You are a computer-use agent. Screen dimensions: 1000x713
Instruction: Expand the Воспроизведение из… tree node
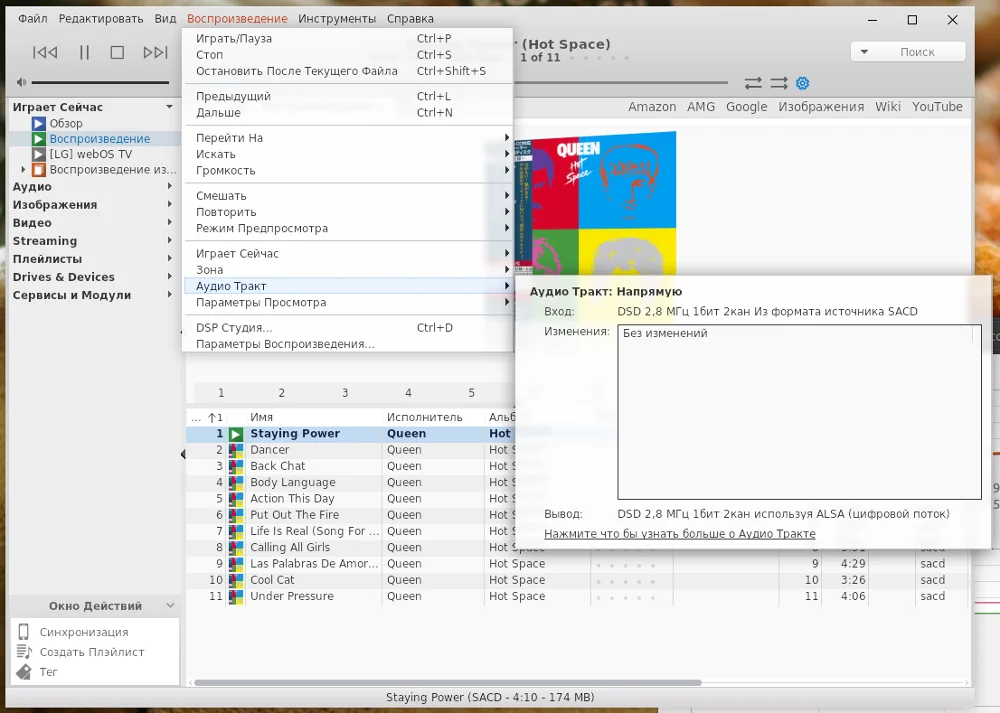[24, 170]
